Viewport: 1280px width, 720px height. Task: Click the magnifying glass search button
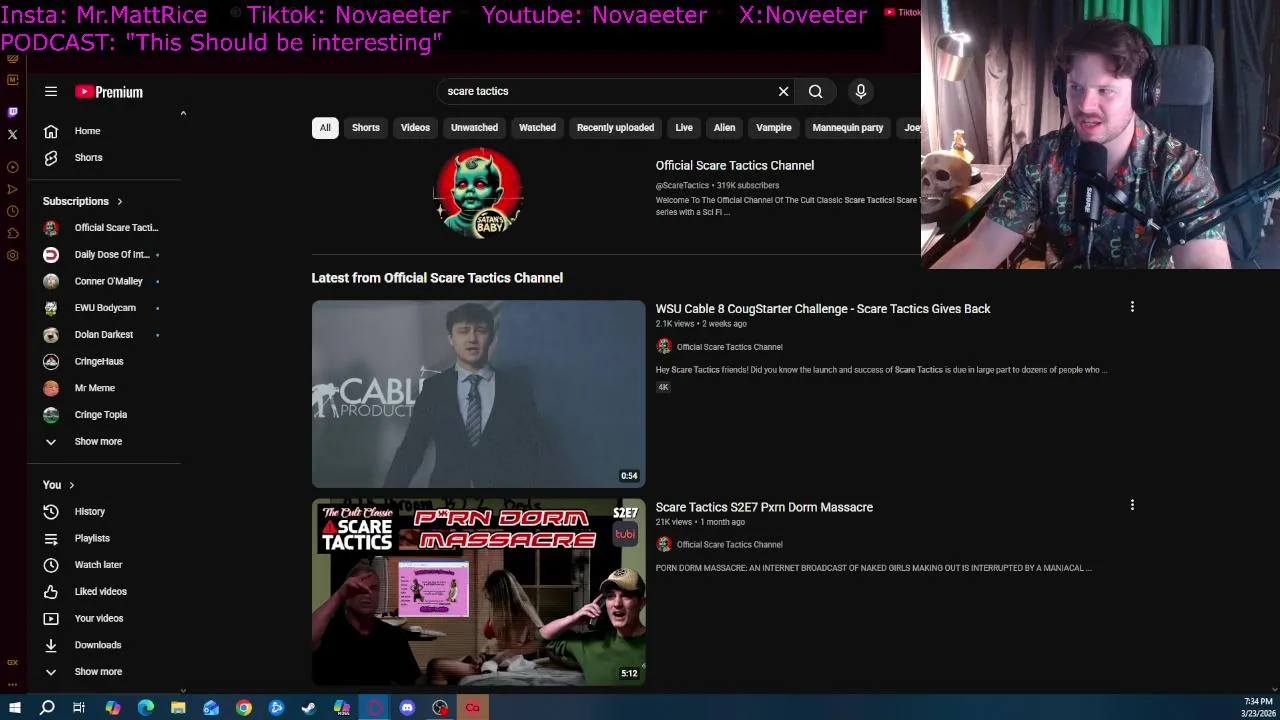[816, 91]
